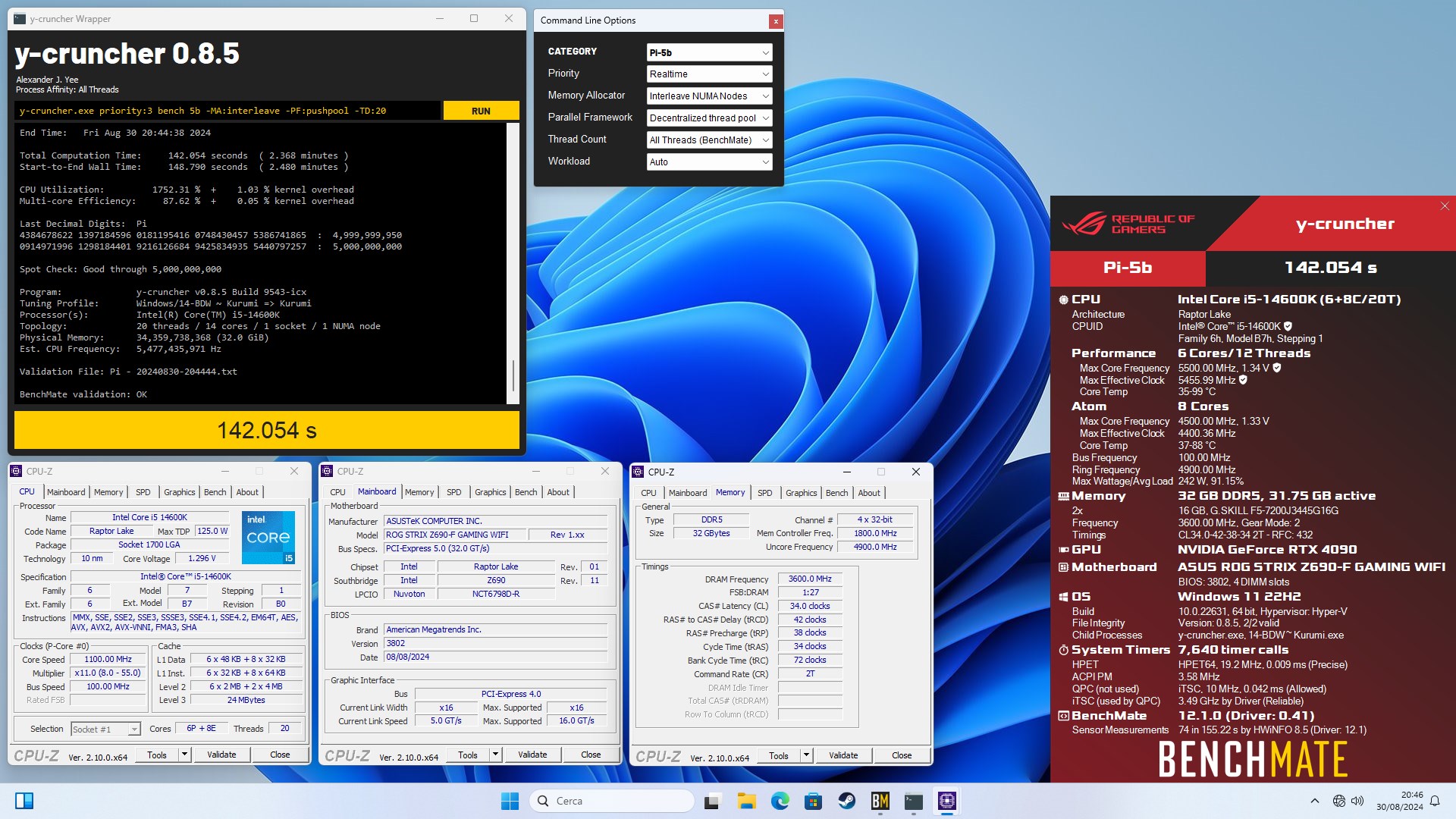Open File Explorer from the taskbar
Image resolution: width=1456 pixels, height=819 pixels.
pos(746,801)
